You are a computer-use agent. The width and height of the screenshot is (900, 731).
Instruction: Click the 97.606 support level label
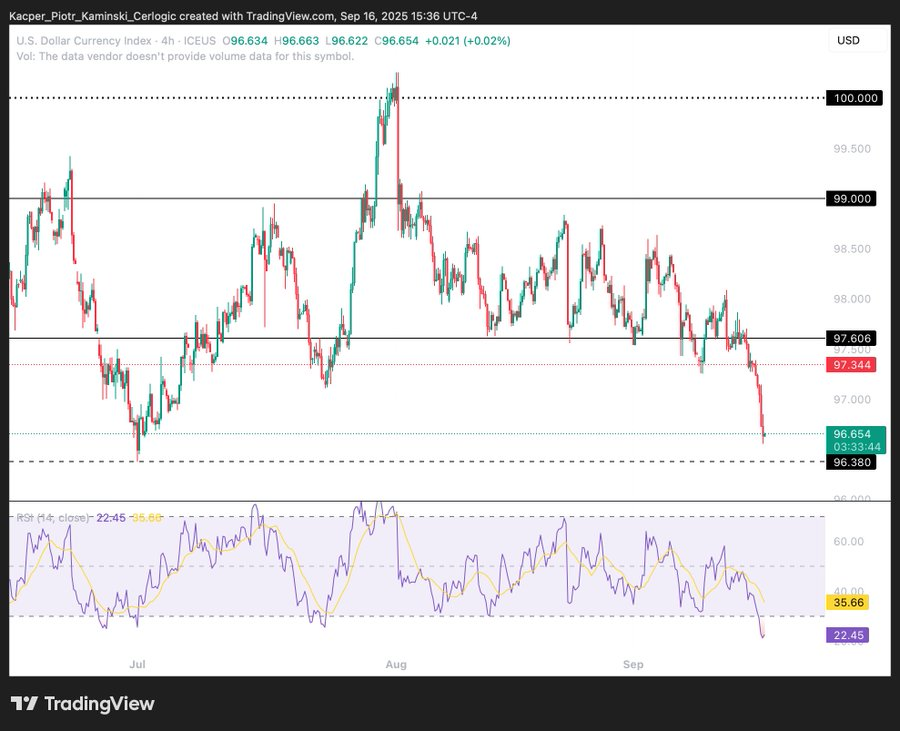click(853, 339)
